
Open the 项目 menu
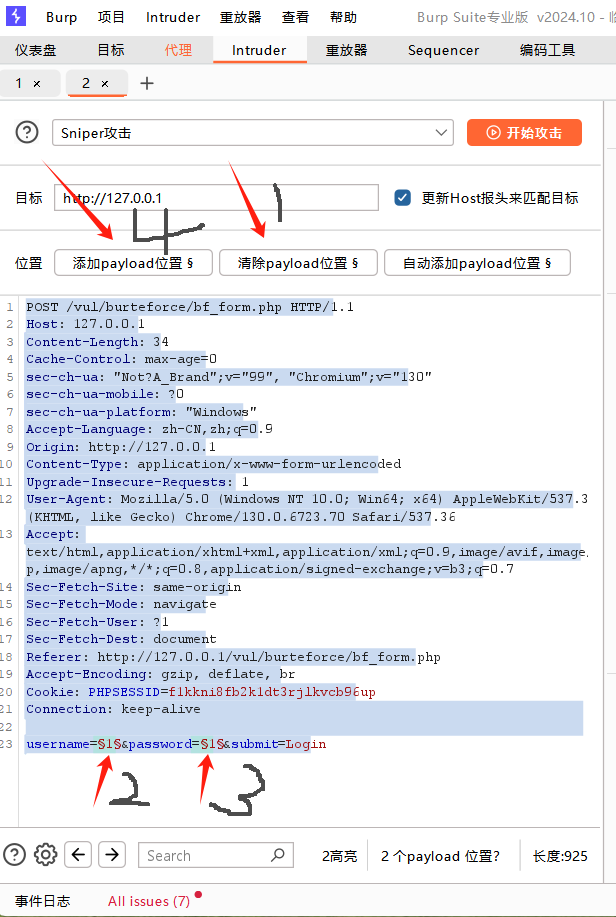[x=111, y=17]
